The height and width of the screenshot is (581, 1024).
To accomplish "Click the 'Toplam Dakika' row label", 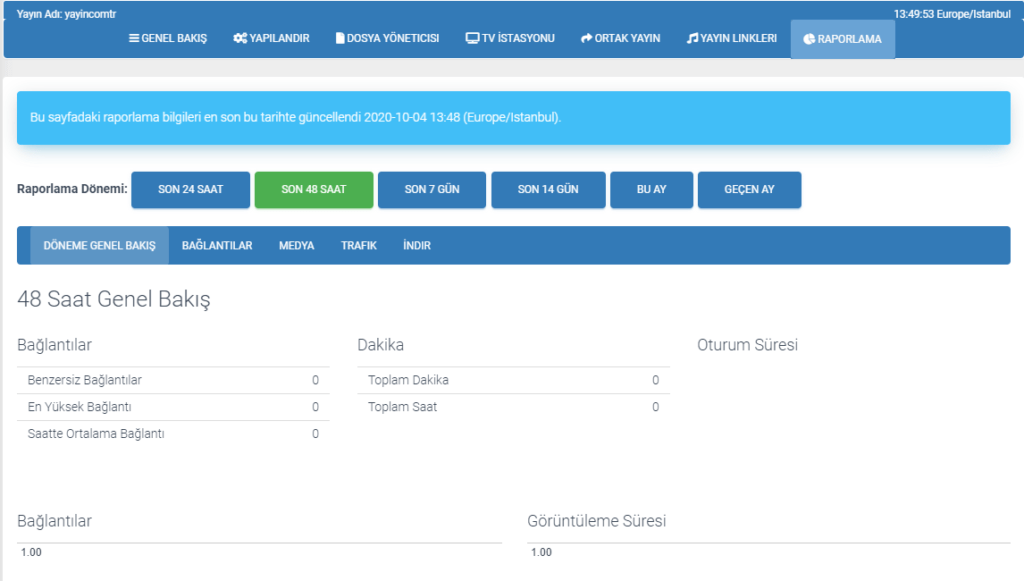I will click(x=408, y=380).
